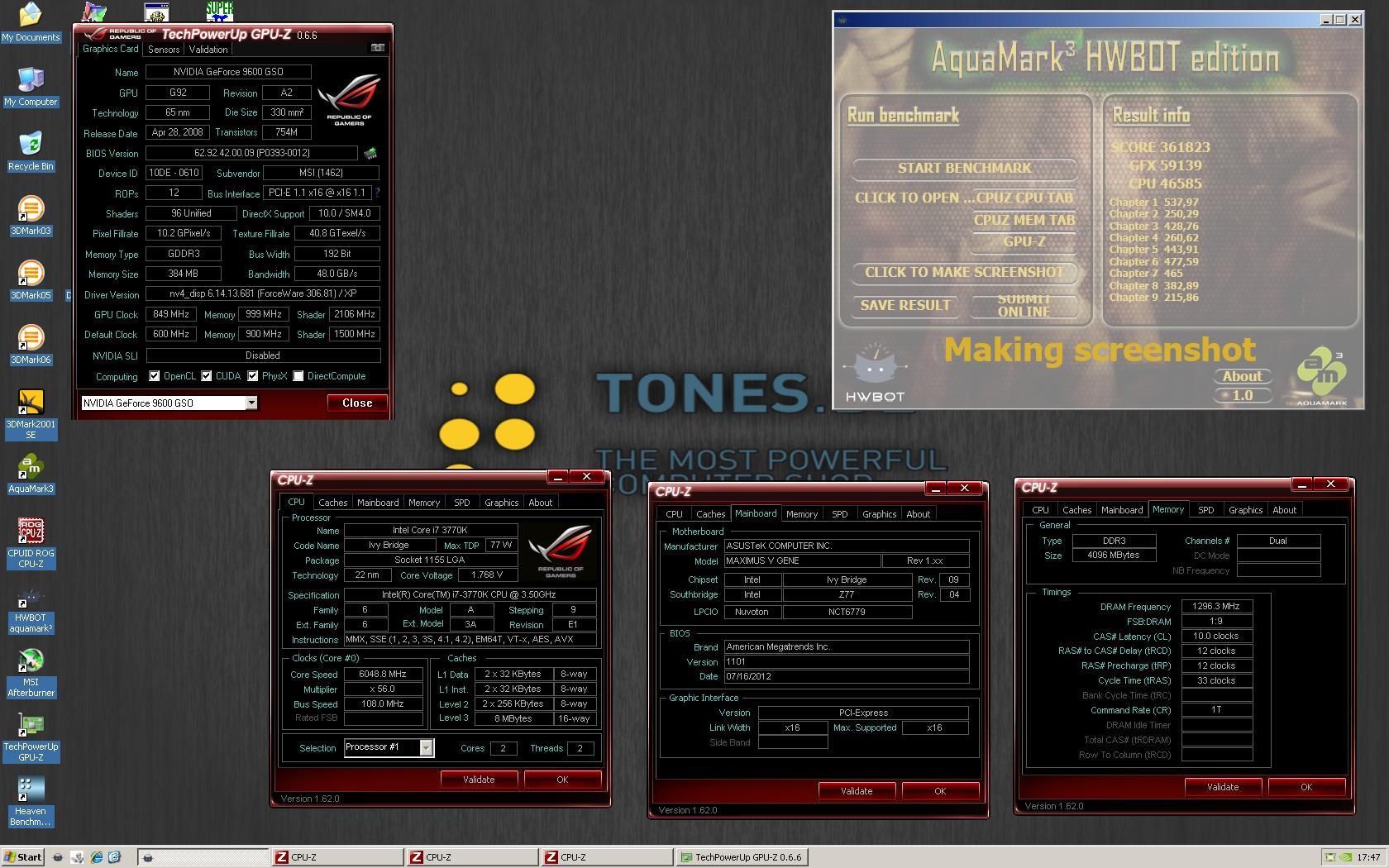Launch the MSI Afterburner desktop icon
Screen dimensions: 1389x868
[x=31, y=674]
